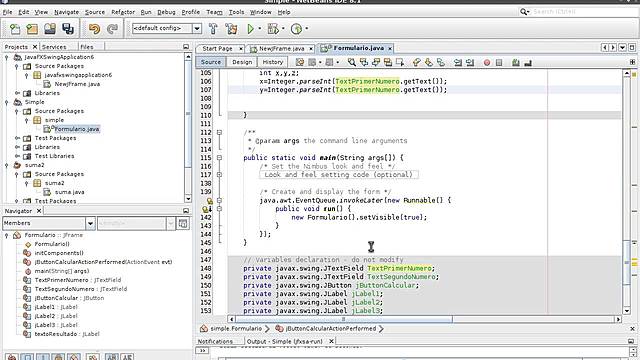Show the opened documents list arrow

point(622,48)
